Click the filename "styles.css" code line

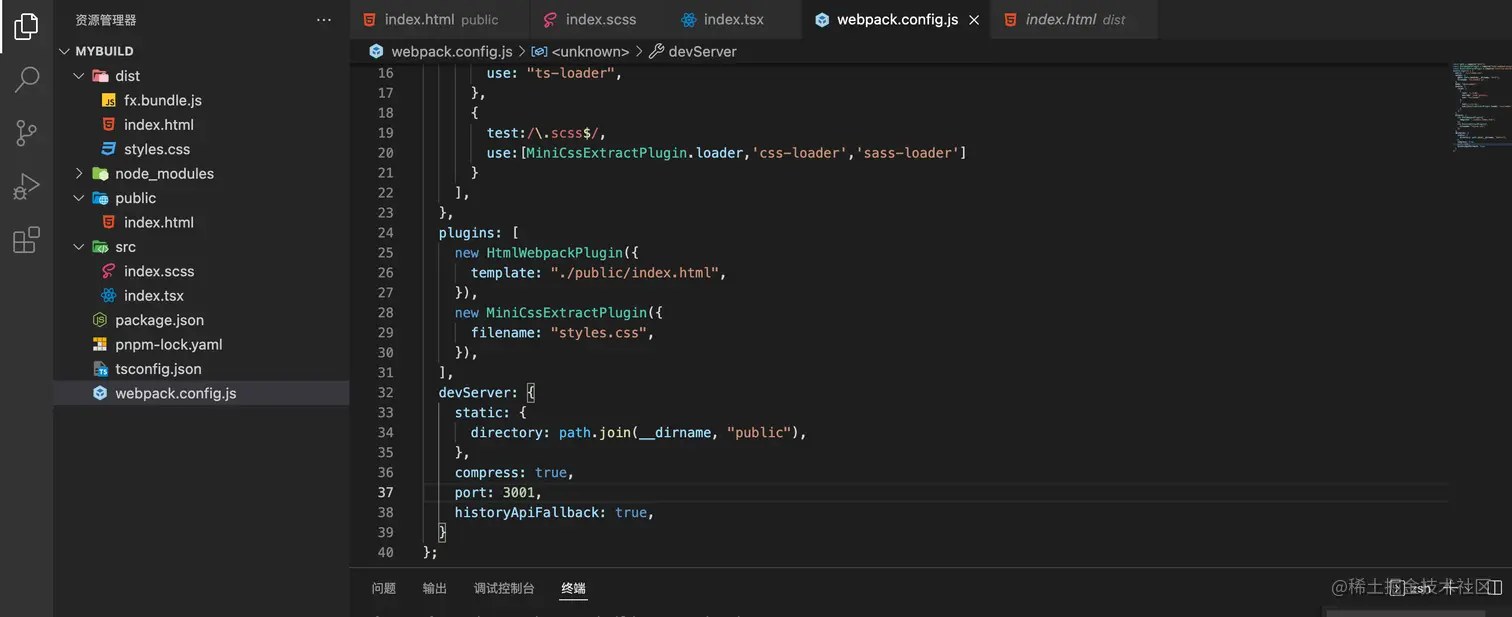tap(562, 332)
